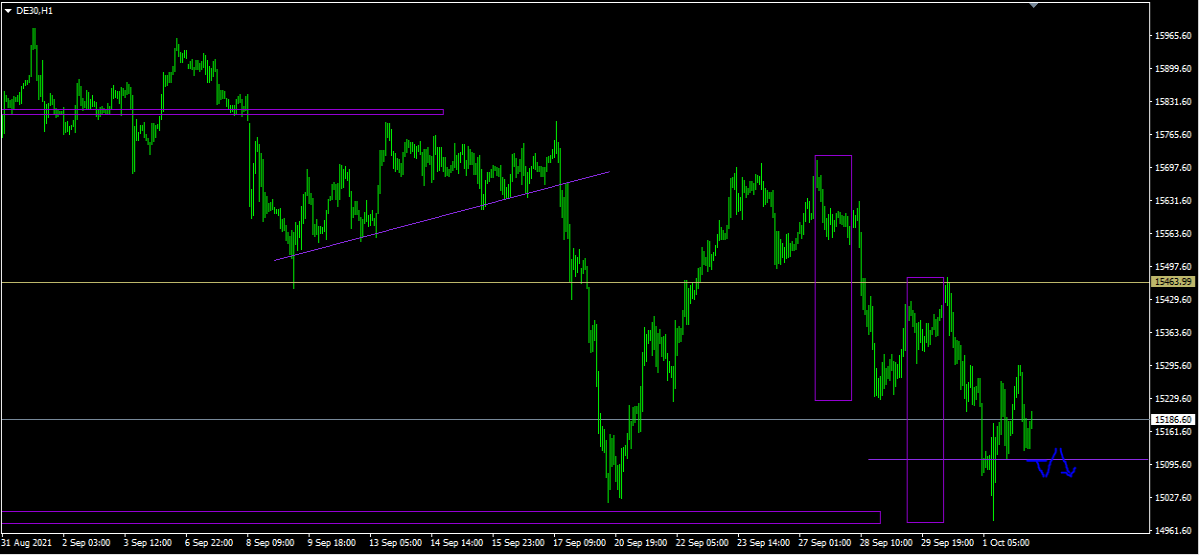Click the 15229.60 price axis label

click(x=1172, y=399)
